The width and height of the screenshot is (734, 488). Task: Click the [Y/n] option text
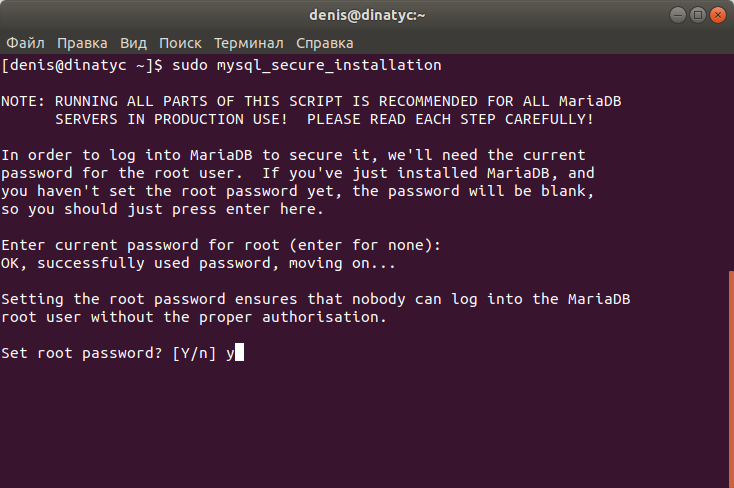(194, 353)
